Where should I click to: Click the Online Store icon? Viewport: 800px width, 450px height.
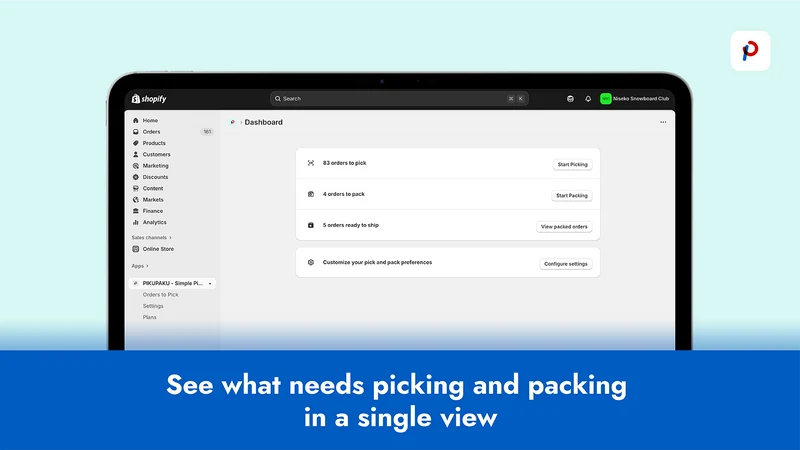pyautogui.click(x=136, y=249)
